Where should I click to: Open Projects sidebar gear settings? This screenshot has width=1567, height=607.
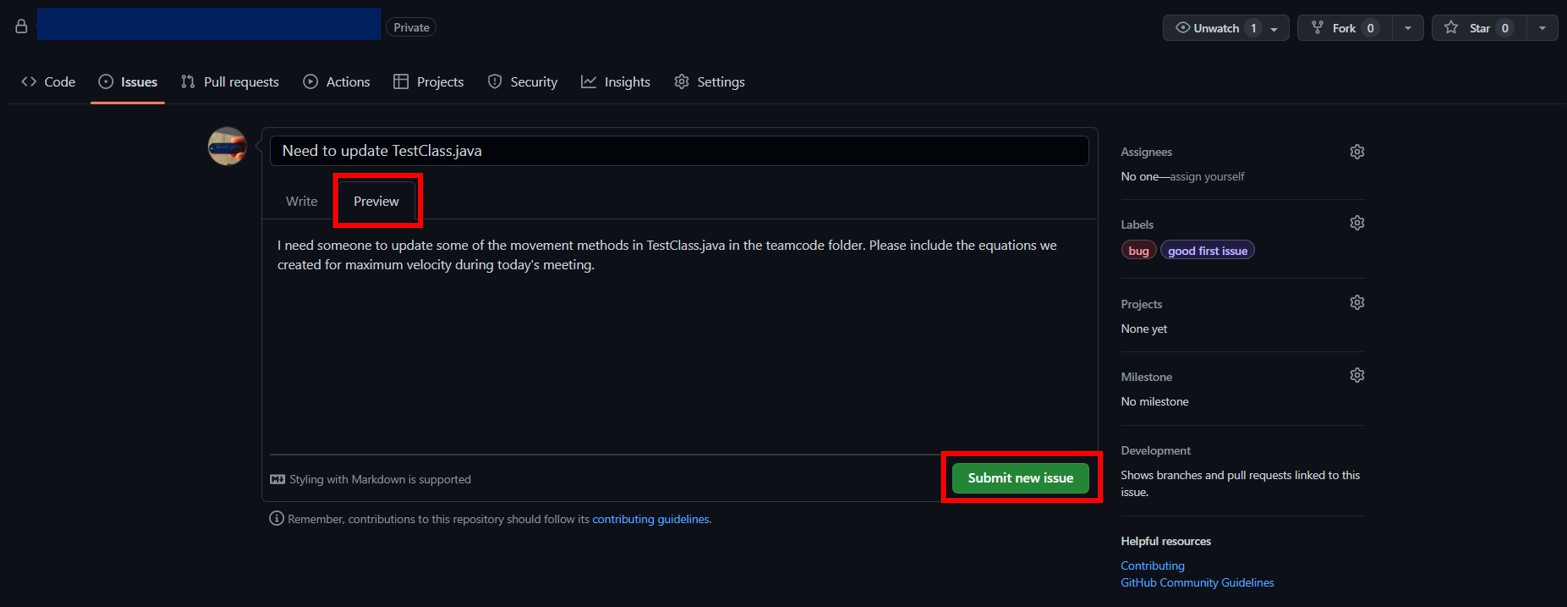click(x=1357, y=302)
